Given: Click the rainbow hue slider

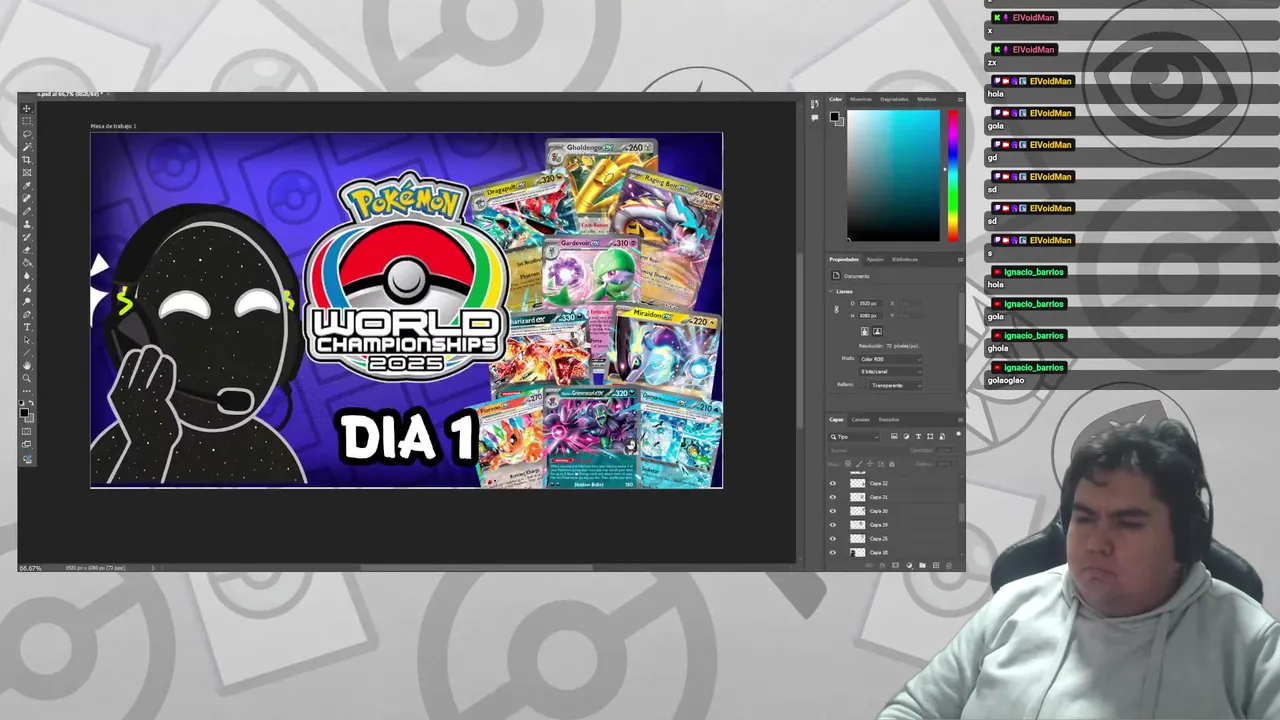Looking at the screenshot, I should coord(953,175).
